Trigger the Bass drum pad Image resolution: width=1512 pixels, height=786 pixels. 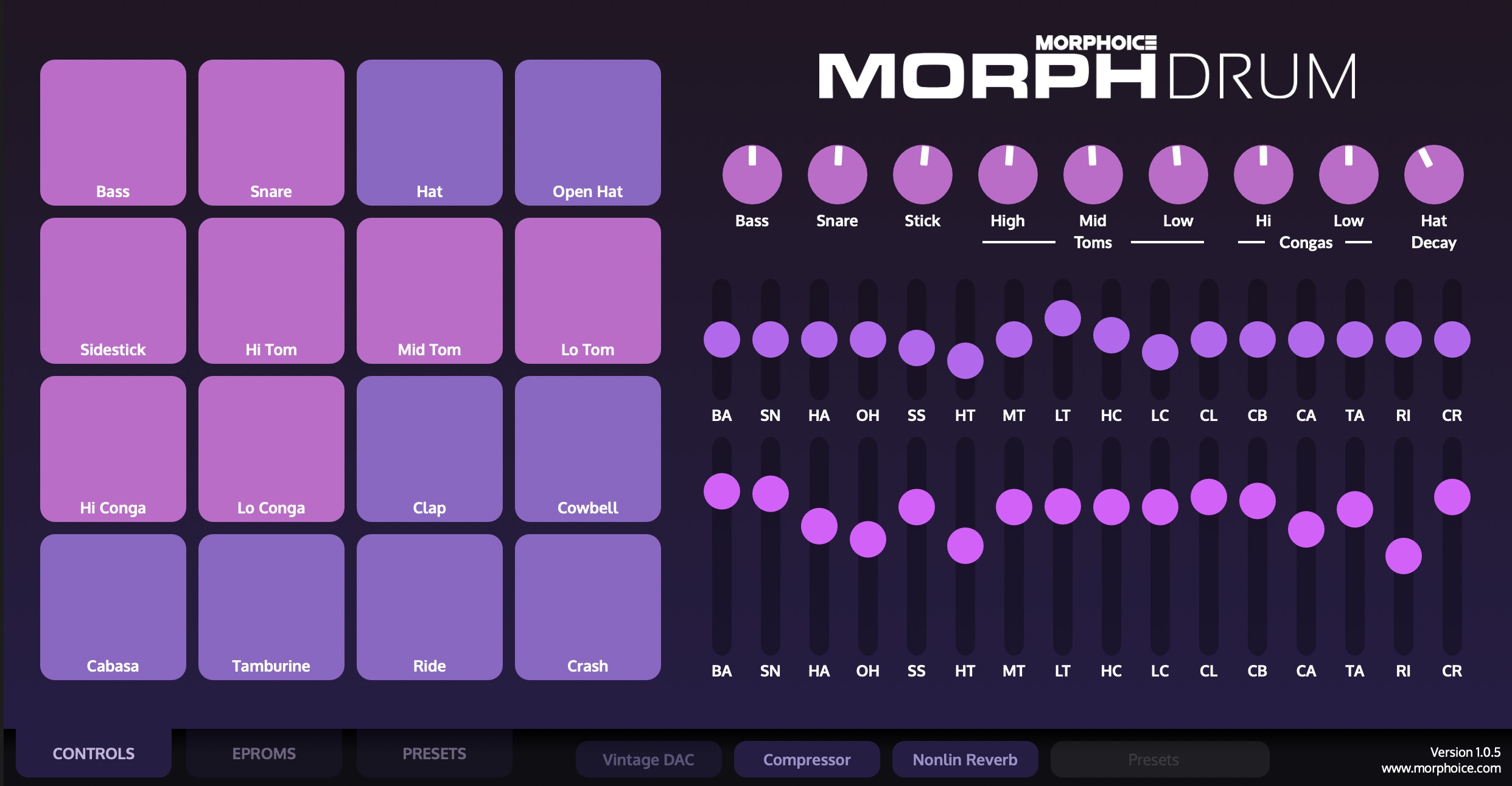click(x=113, y=132)
